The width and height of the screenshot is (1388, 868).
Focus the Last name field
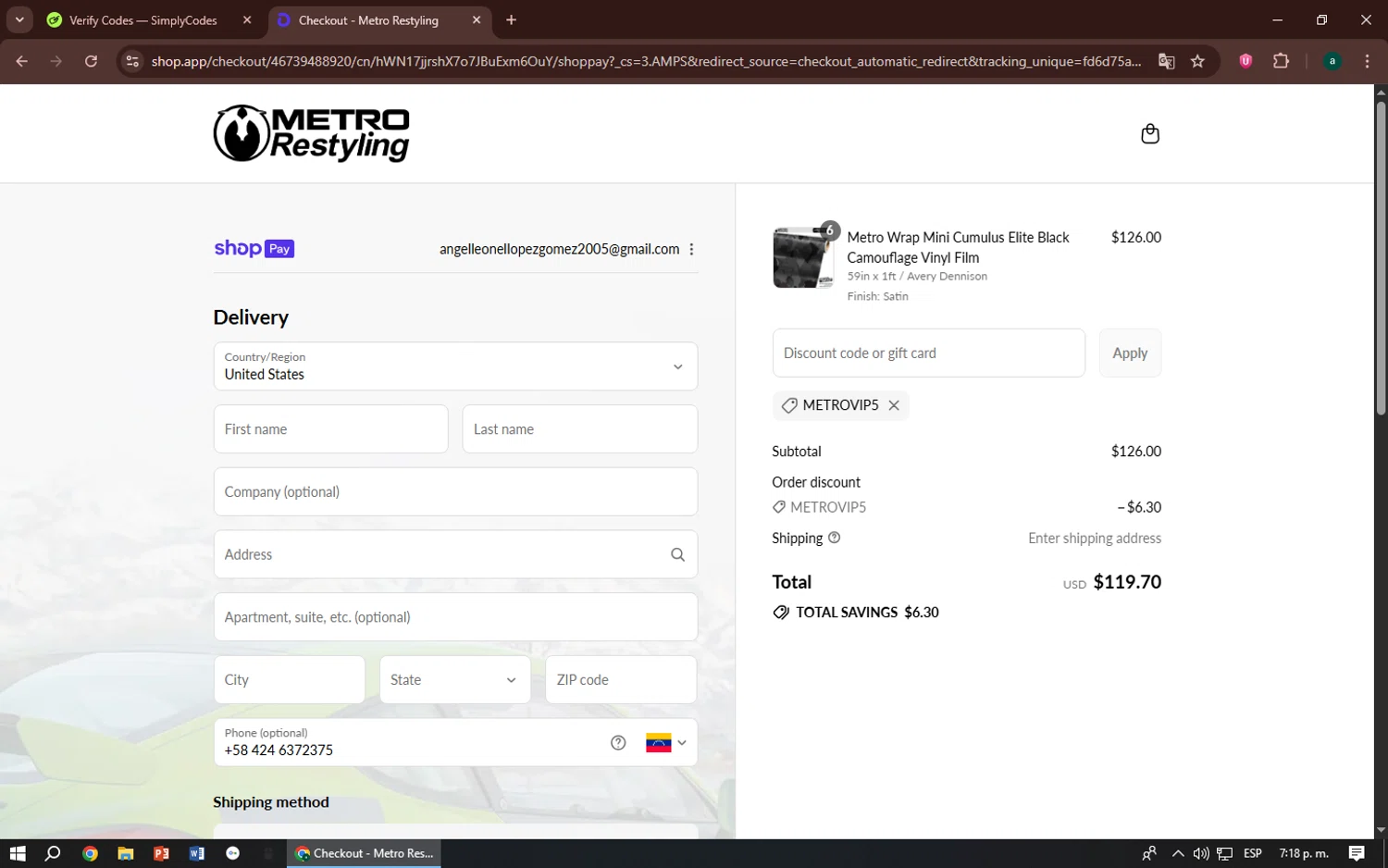point(579,429)
